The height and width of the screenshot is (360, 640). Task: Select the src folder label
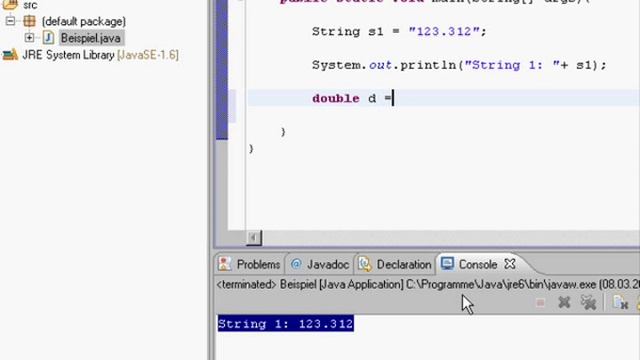[x=30, y=5]
